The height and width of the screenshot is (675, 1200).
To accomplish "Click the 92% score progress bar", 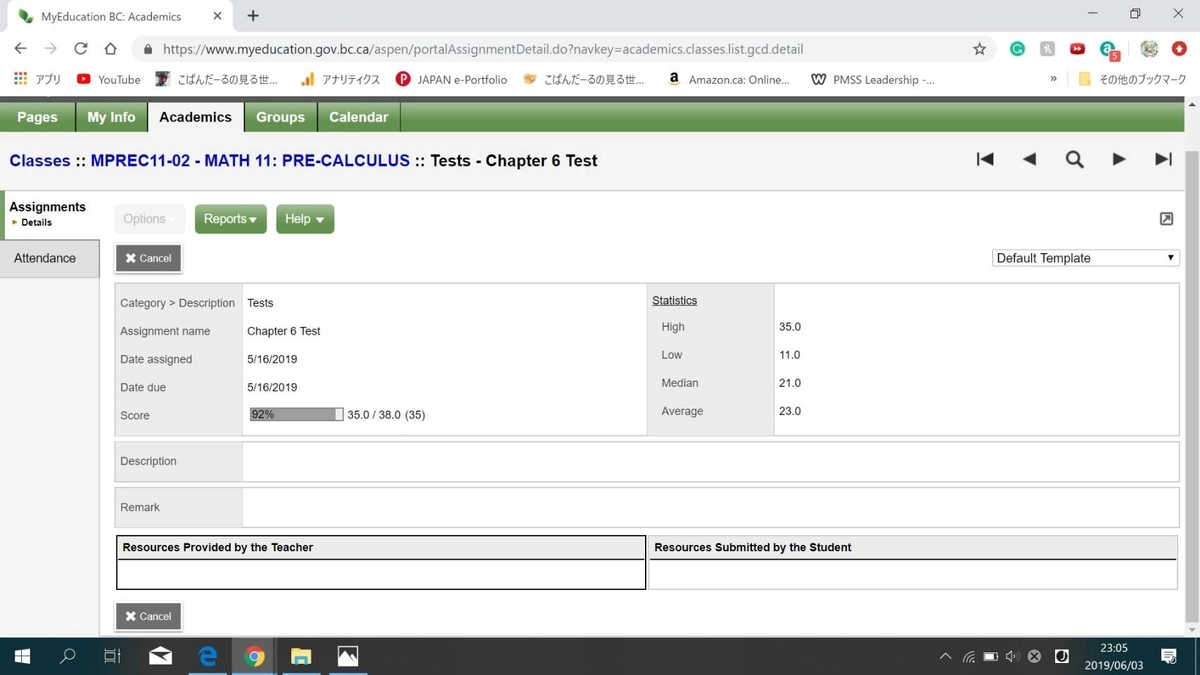I will point(296,414).
